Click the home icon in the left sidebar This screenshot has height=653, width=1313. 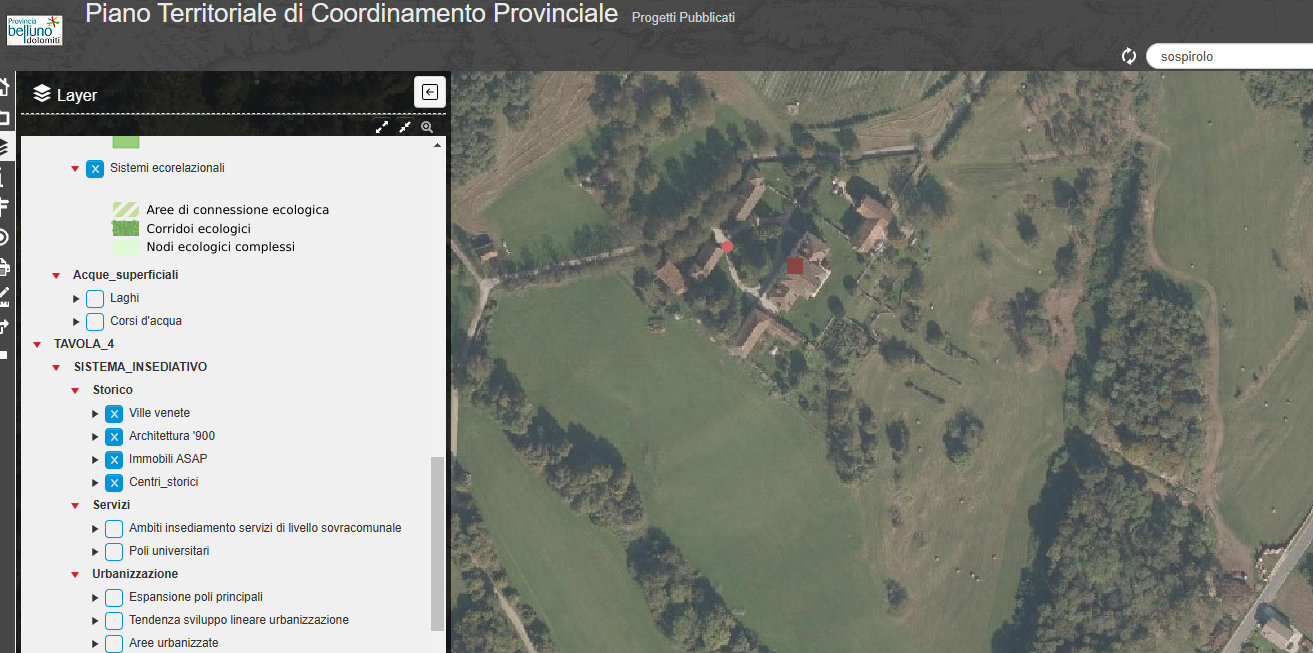pyautogui.click(x=4, y=87)
